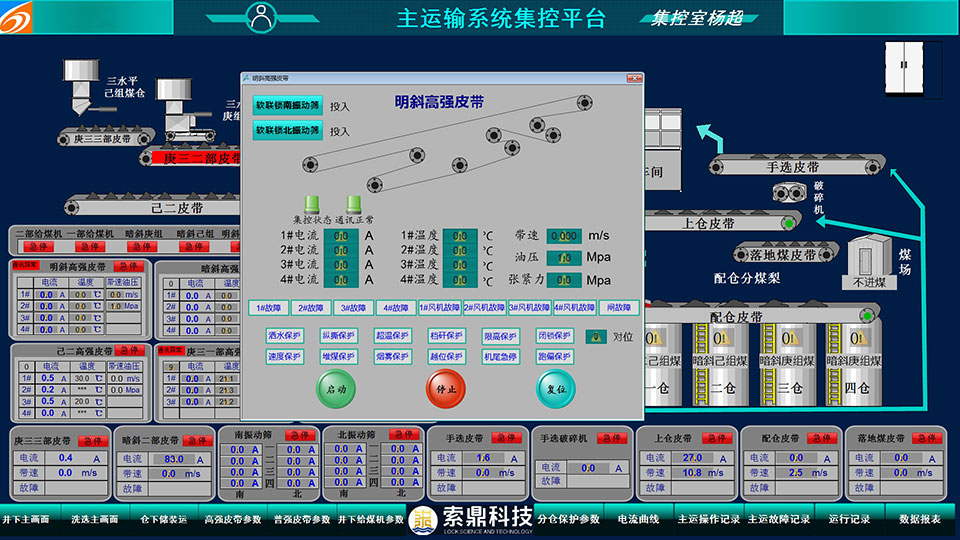The width and height of the screenshot is (960, 540).
Task: Toggle the 洒水保护 protection button
Action: [284, 336]
